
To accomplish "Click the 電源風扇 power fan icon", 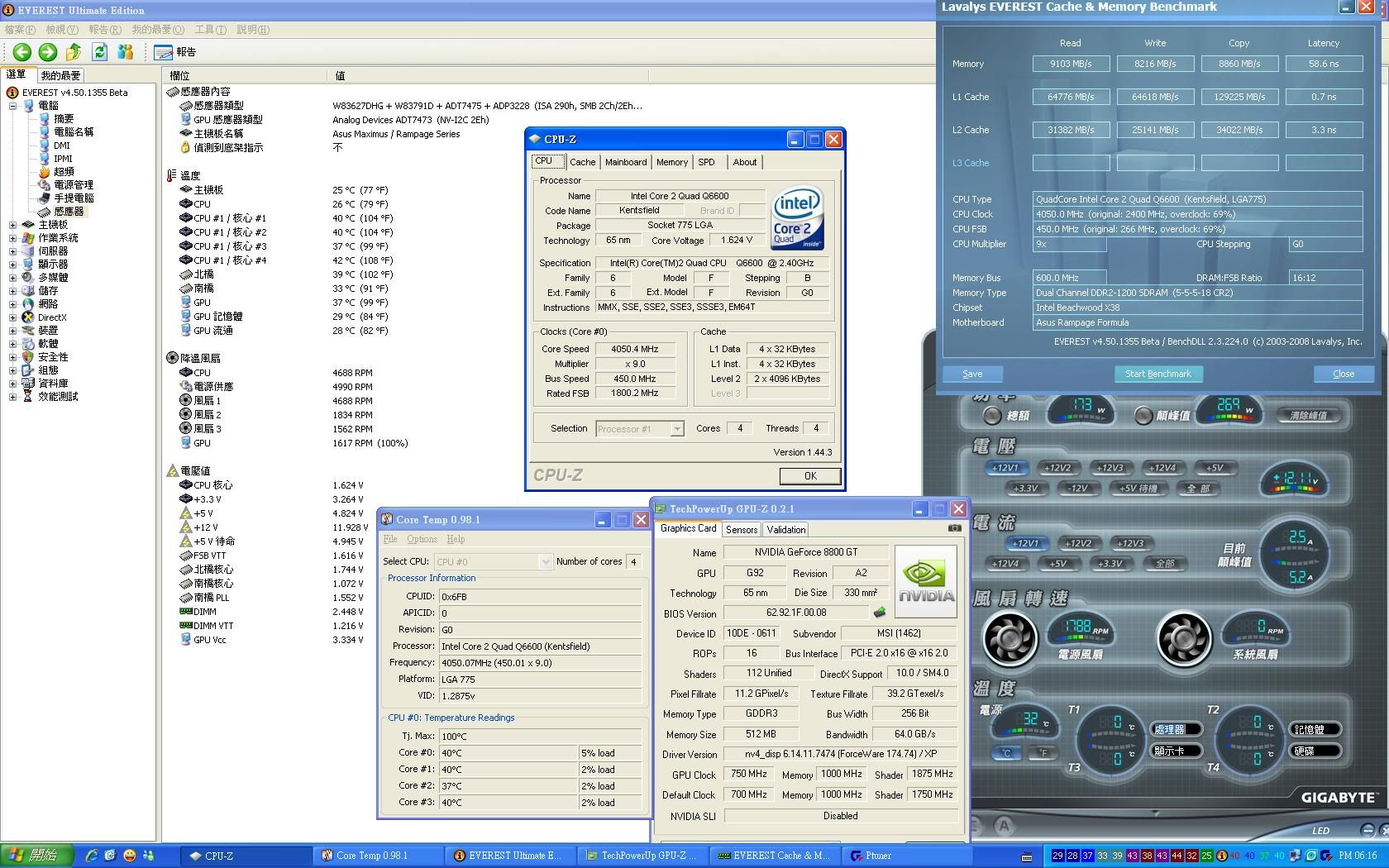I will (1010, 638).
